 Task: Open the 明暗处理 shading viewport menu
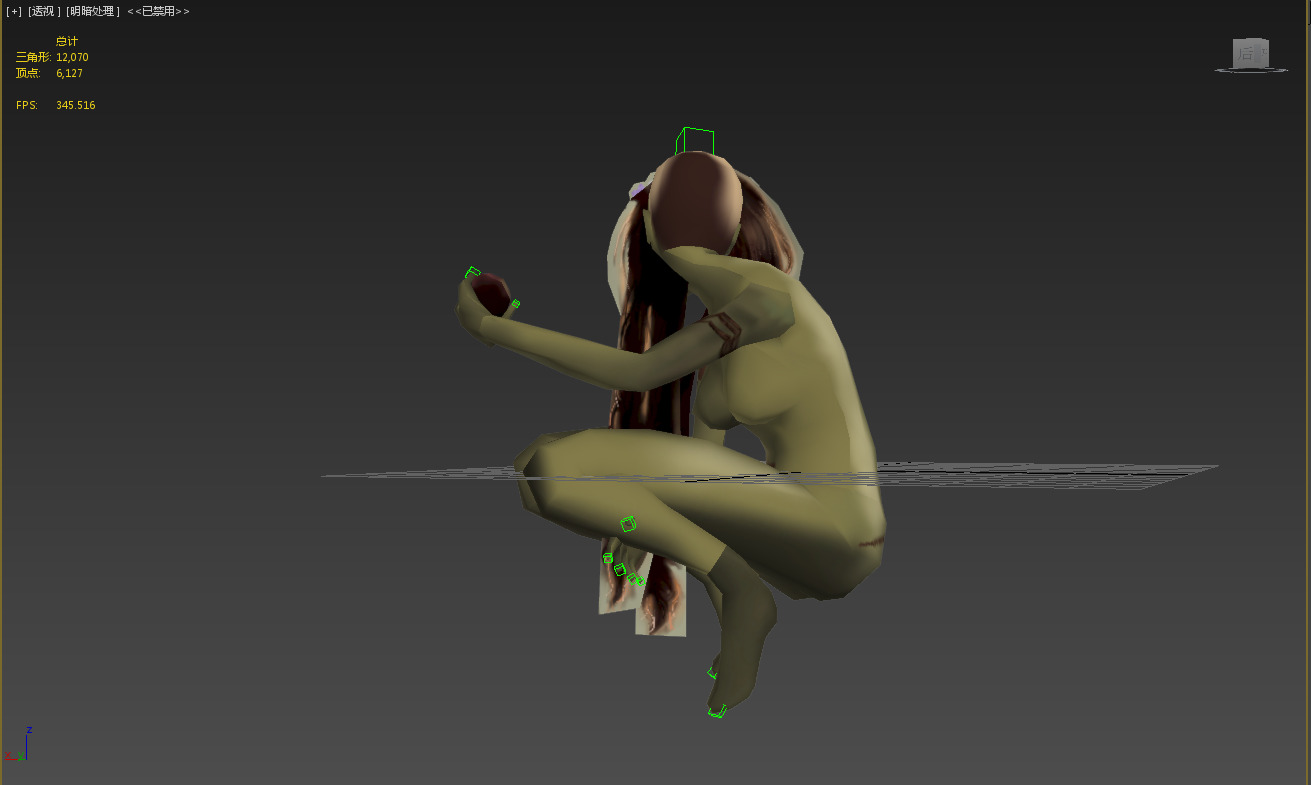click(93, 11)
